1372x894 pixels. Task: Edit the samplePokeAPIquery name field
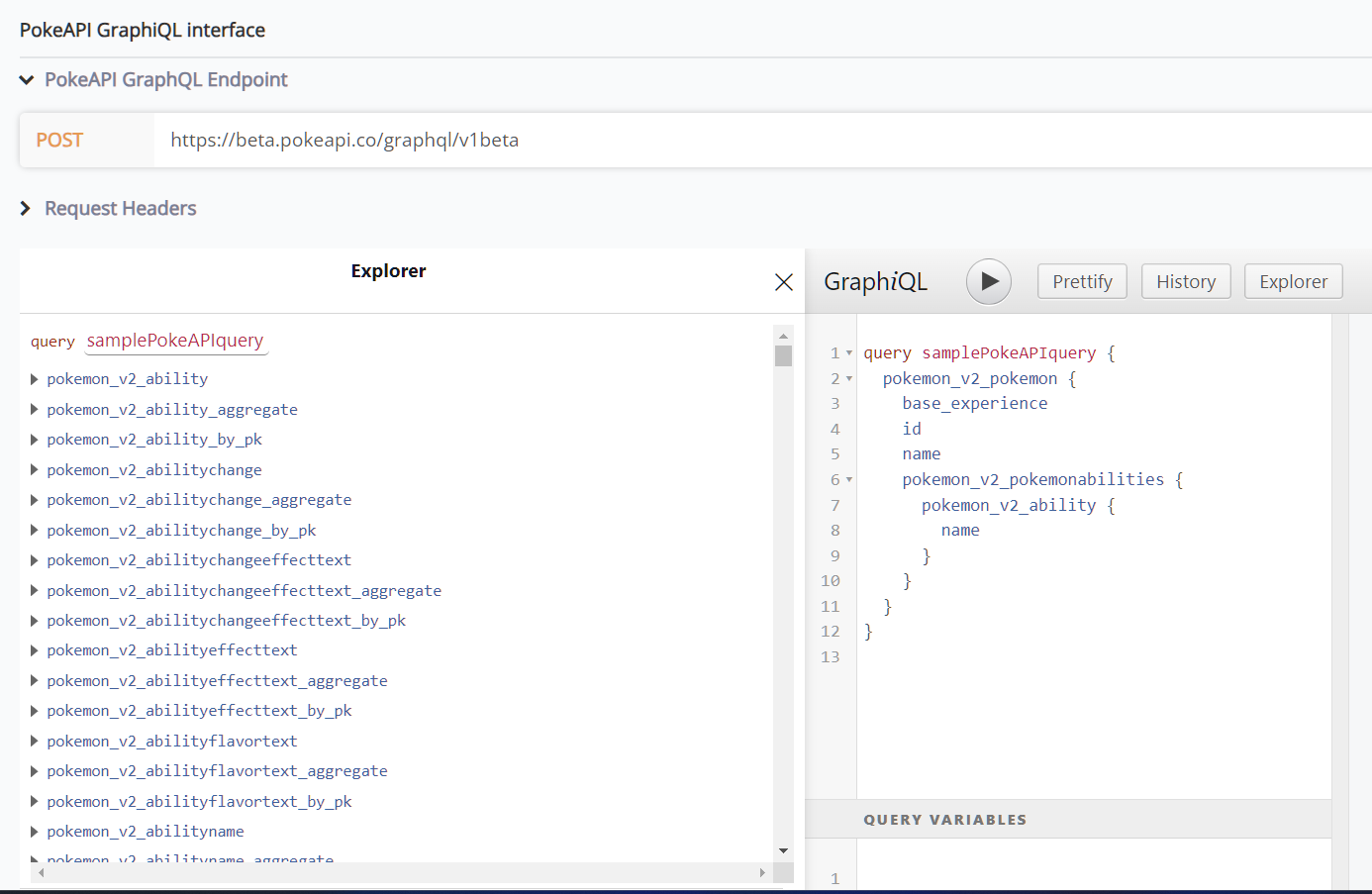tap(175, 341)
